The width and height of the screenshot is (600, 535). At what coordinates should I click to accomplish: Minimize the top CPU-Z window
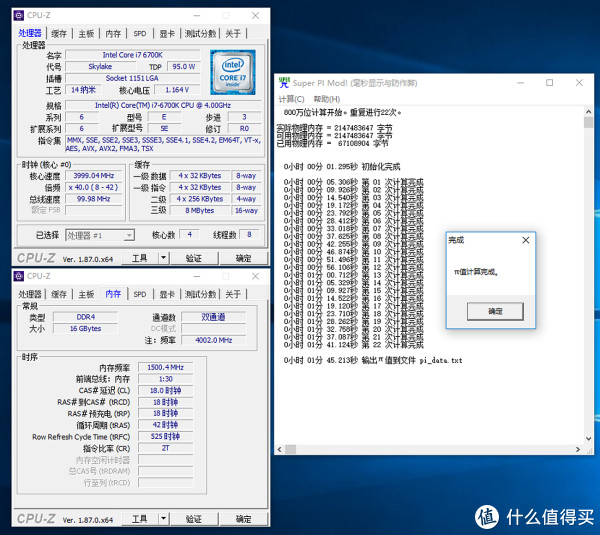pyautogui.click(x=197, y=15)
